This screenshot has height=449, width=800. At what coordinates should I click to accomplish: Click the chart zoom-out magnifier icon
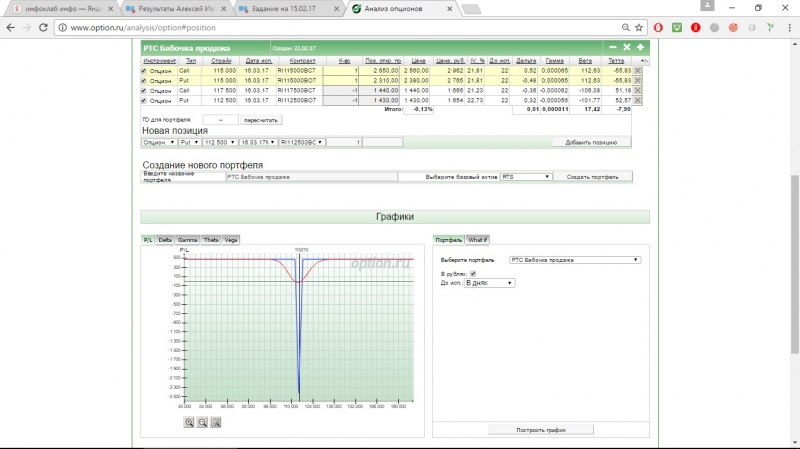[x=202, y=422]
